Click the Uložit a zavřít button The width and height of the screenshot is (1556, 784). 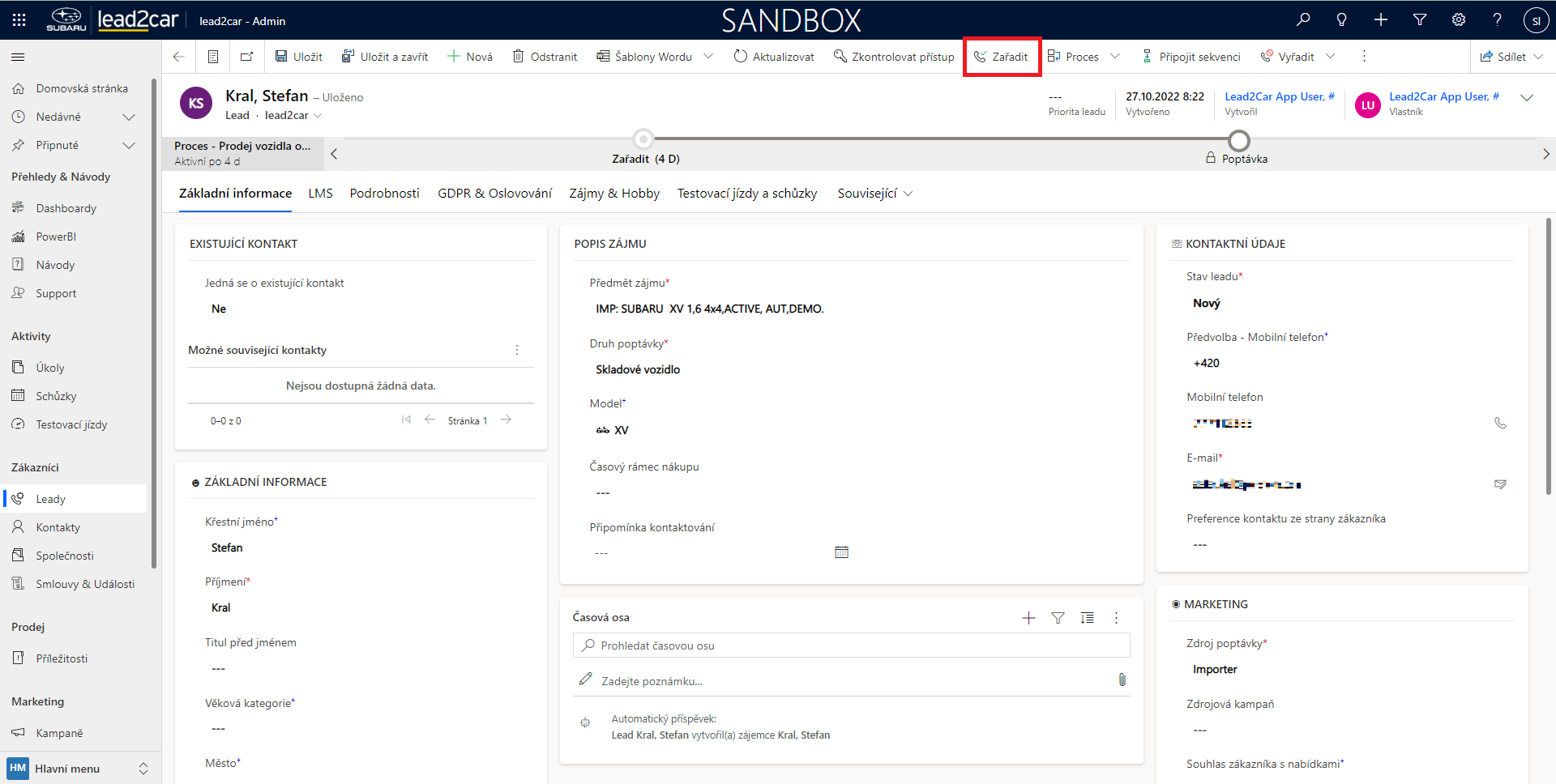click(x=385, y=57)
